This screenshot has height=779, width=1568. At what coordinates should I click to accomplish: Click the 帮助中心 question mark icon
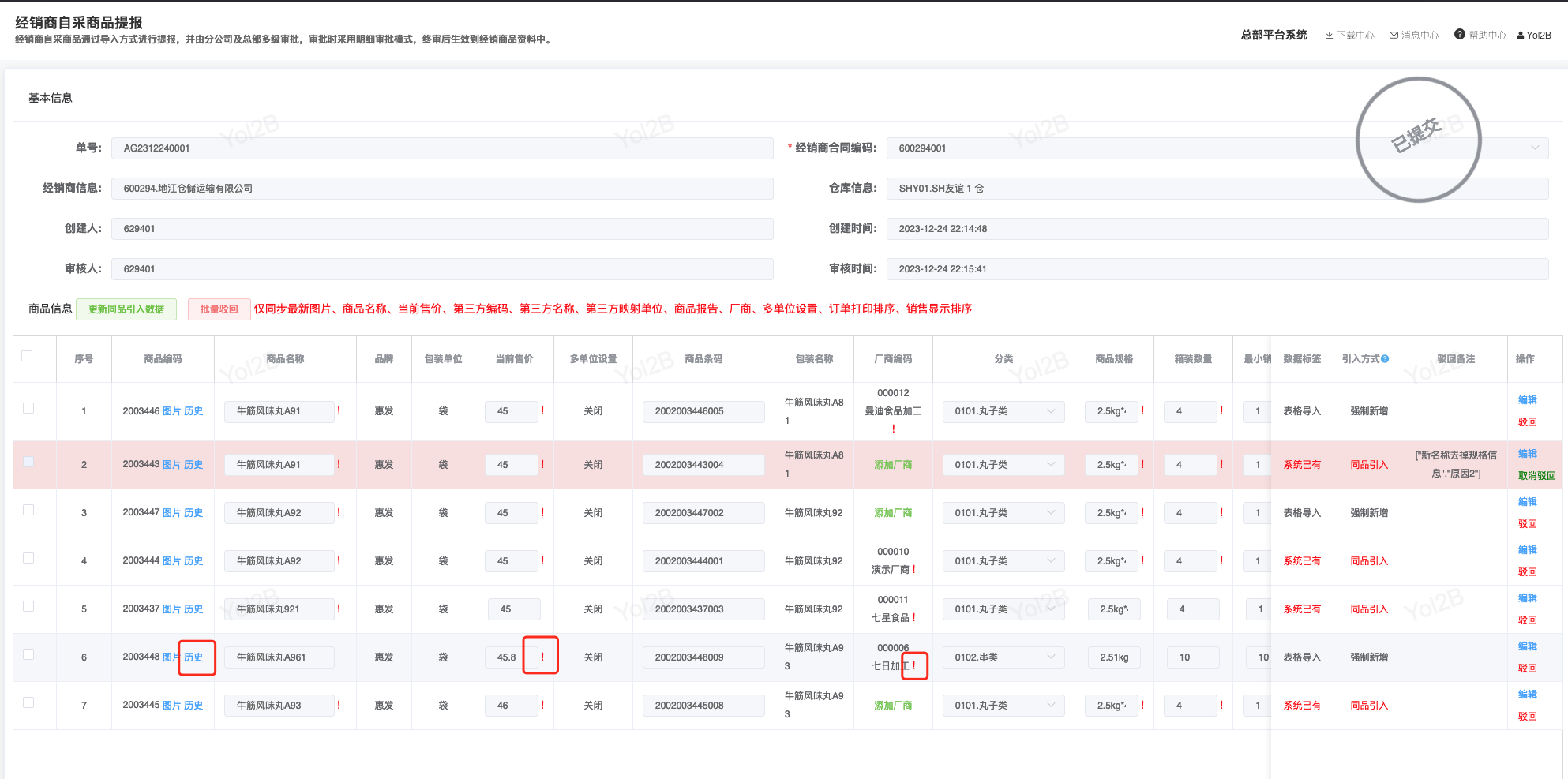pyautogui.click(x=1460, y=35)
